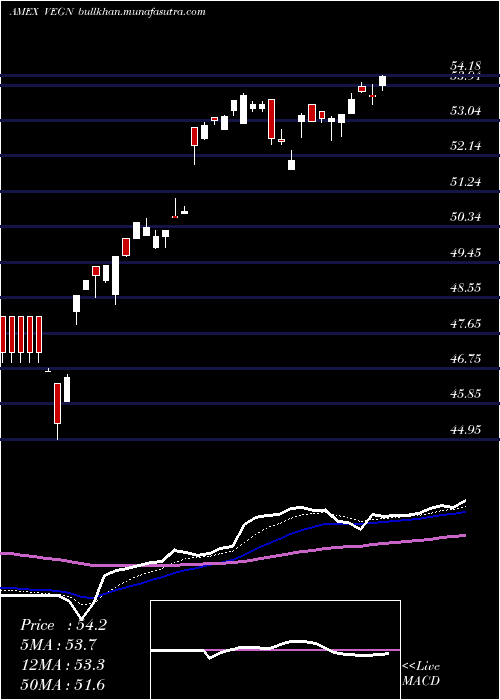This screenshot has height=700, width=500.
Task: Click the 47.65 price axis label
Action: [466, 323]
